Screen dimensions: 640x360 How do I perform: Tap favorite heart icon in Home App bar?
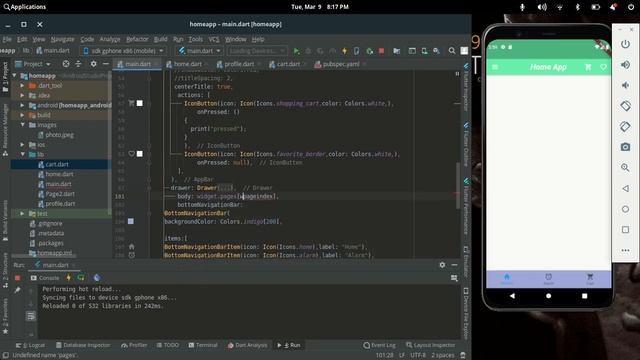603,67
